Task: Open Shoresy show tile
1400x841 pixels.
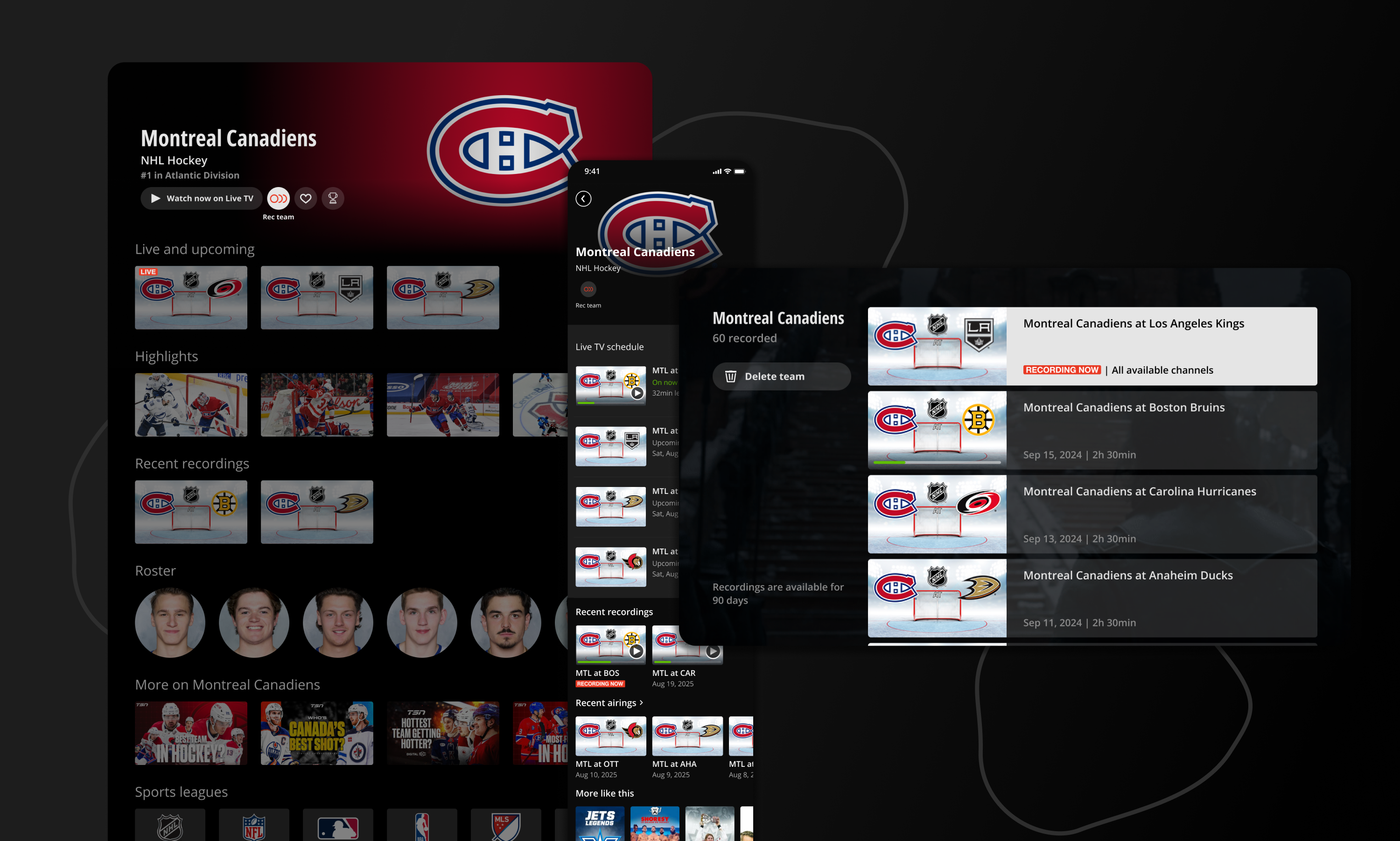Action: coord(655,823)
